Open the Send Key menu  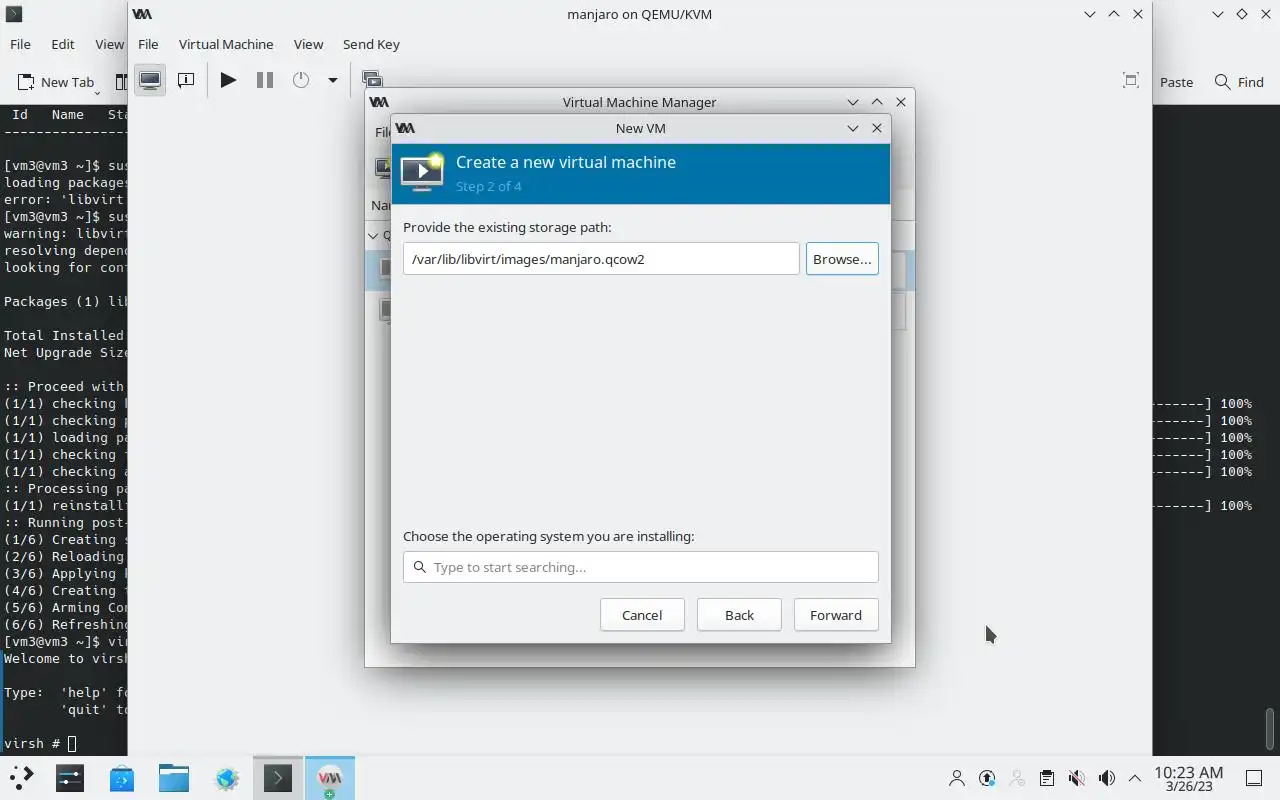[371, 44]
